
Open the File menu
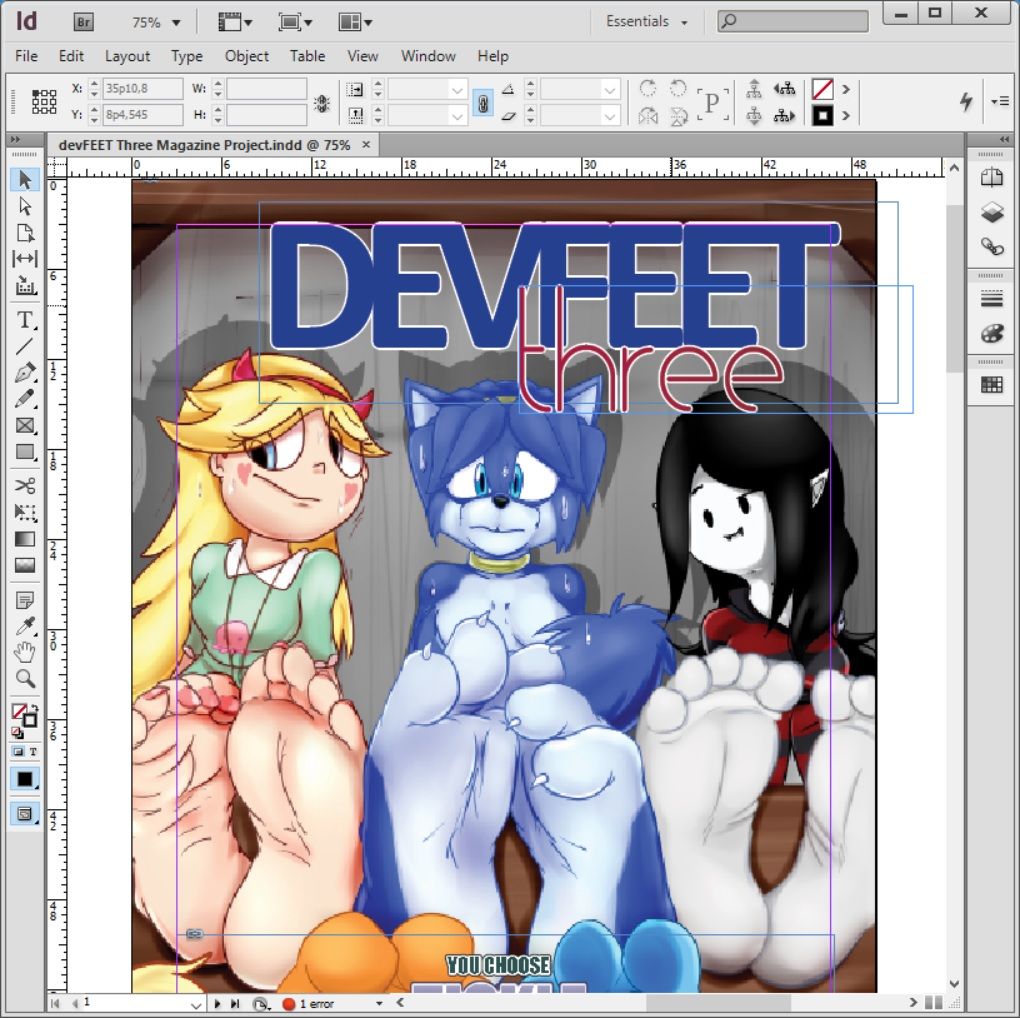(x=26, y=56)
